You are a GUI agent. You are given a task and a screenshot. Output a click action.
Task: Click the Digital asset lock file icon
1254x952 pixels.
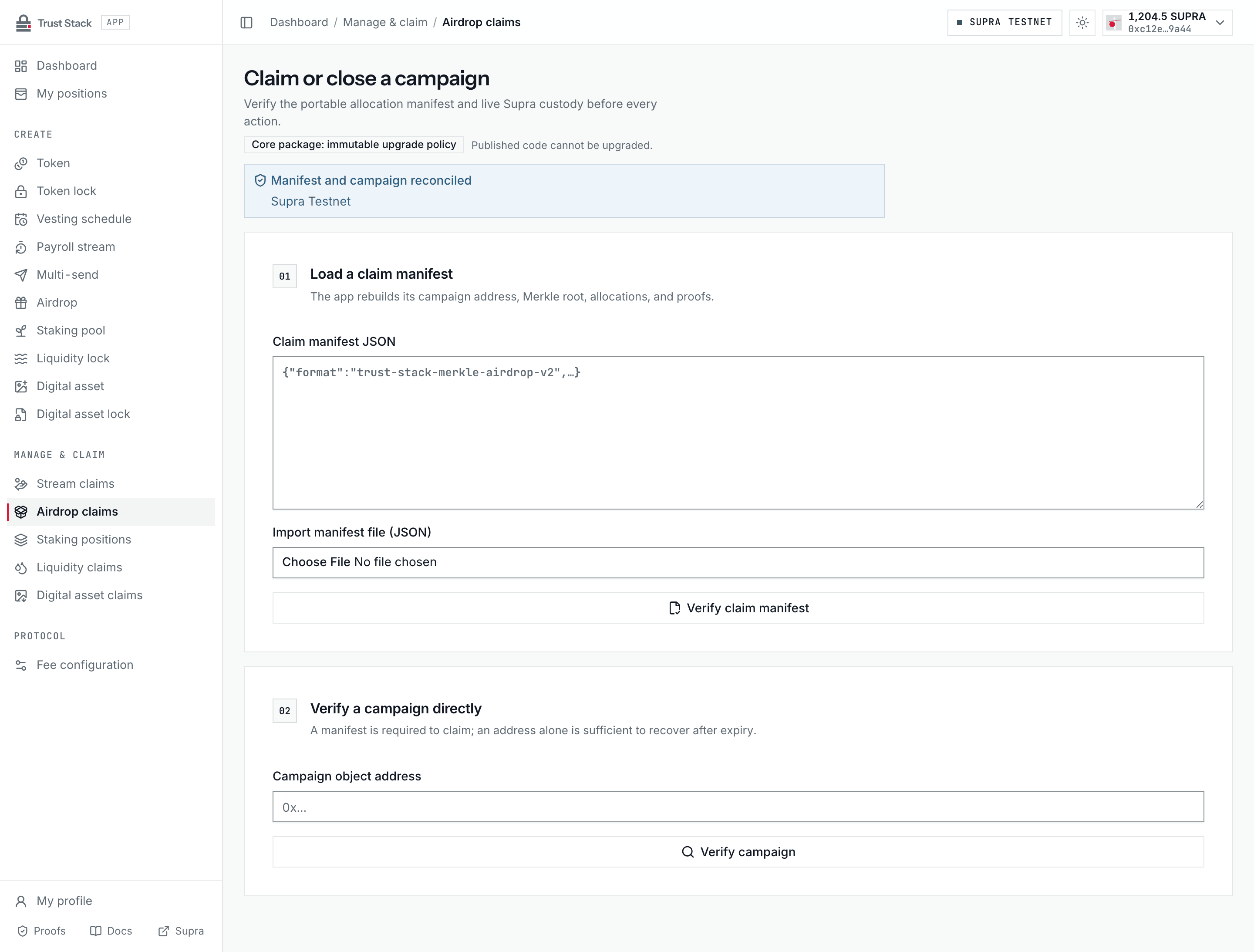pos(21,415)
